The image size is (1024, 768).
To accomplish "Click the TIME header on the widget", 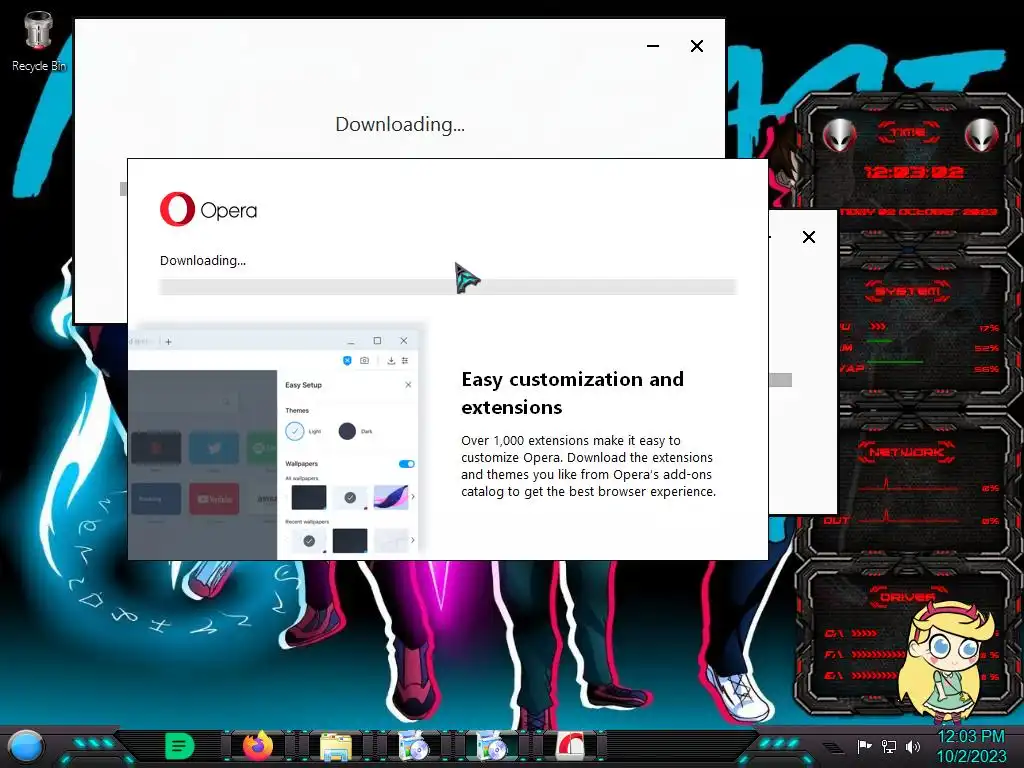I will pos(908,133).
